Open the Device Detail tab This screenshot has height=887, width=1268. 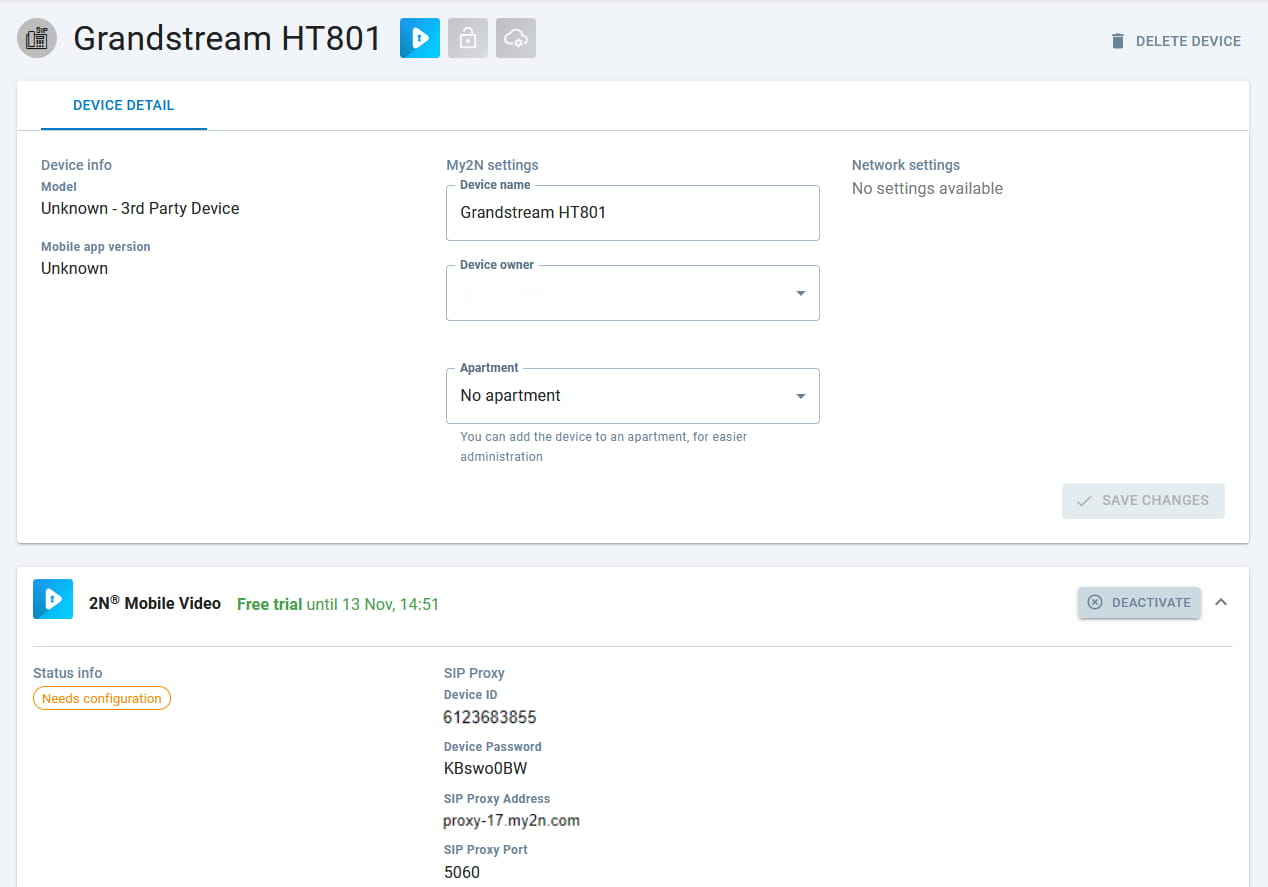(x=124, y=105)
